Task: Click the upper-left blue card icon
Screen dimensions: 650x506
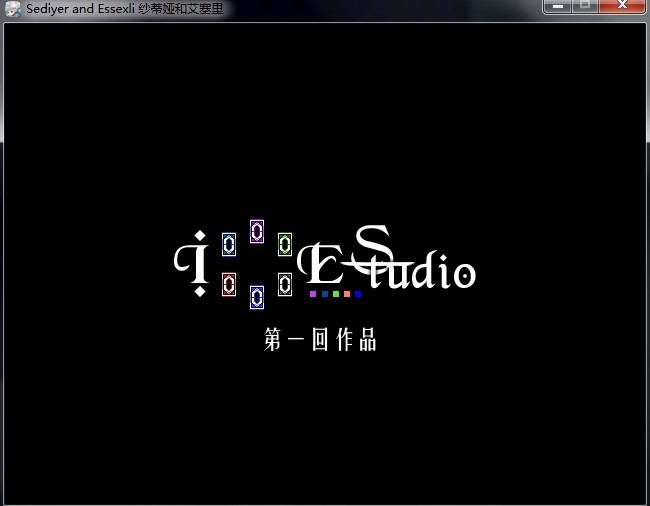Action: 229,244
